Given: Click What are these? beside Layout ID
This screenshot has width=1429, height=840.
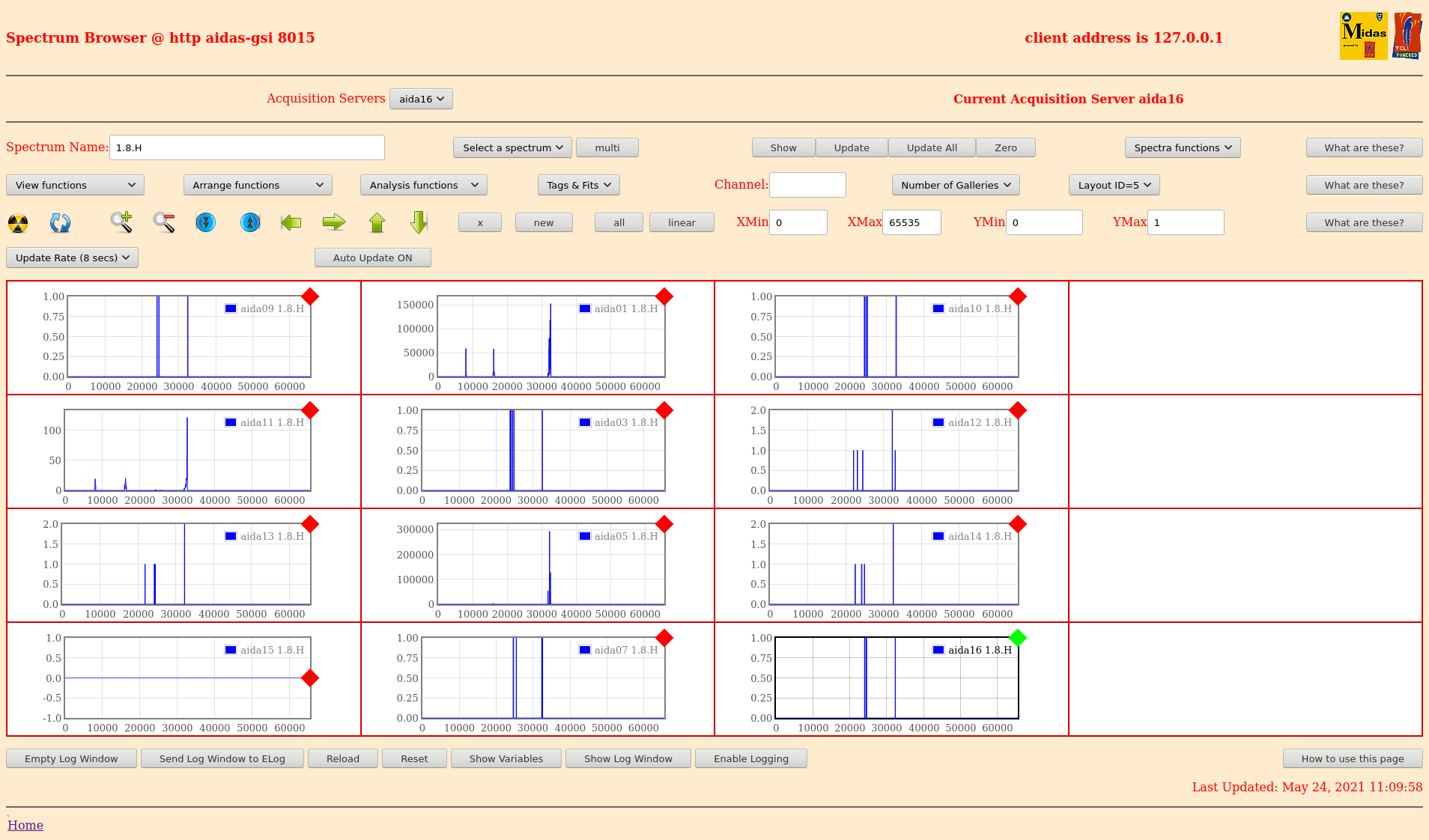Looking at the screenshot, I should coord(1364,185).
